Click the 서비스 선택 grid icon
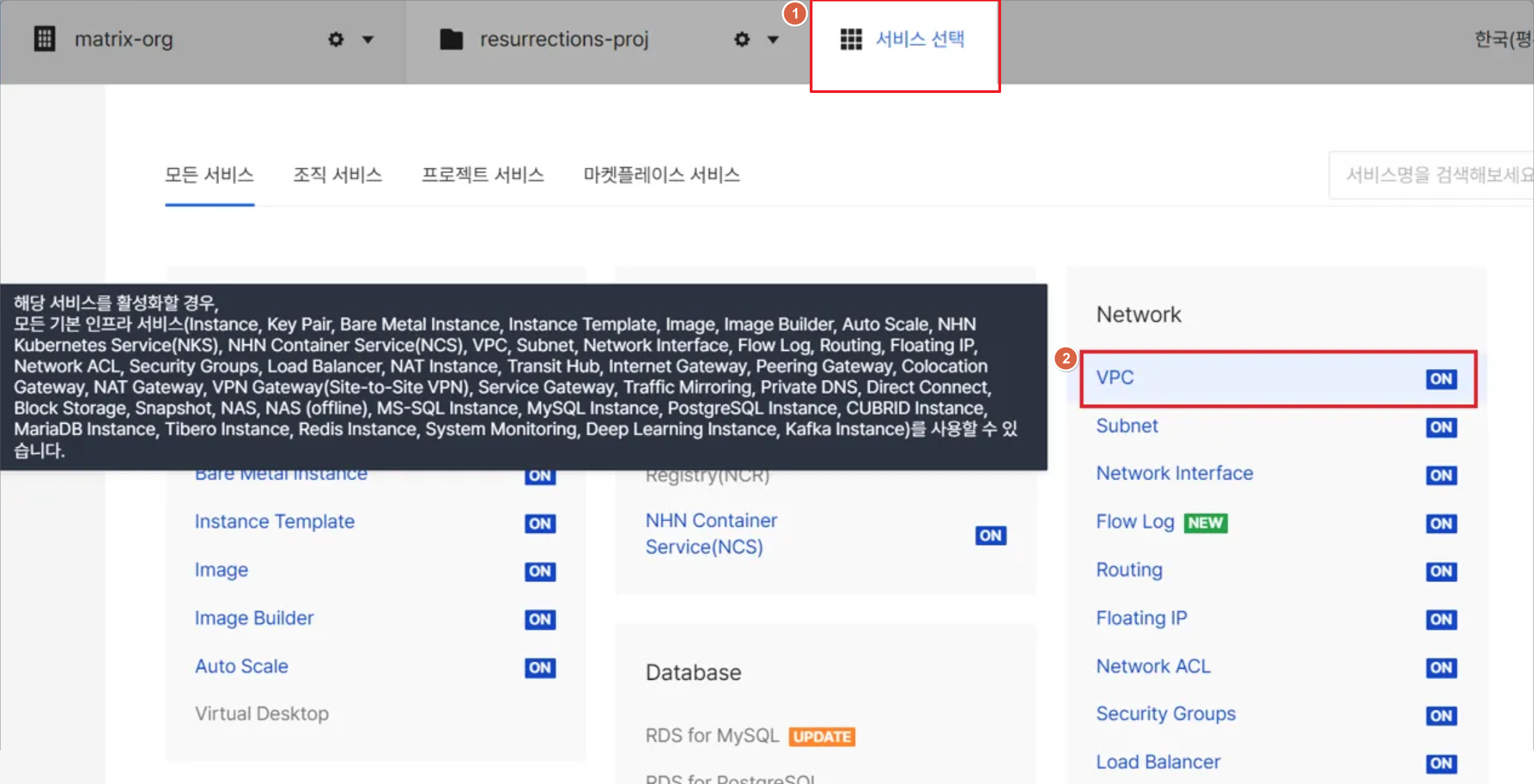 (x=851, y=40)
